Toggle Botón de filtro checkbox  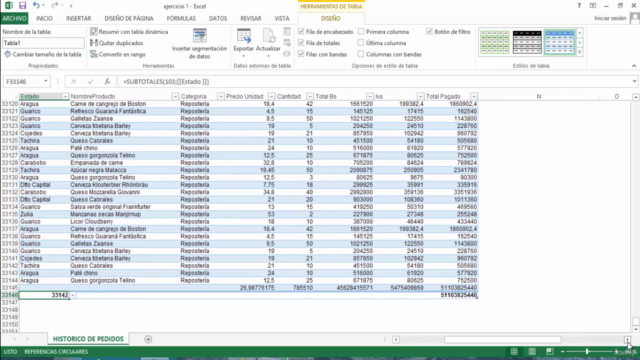click(x=429, y=32)
